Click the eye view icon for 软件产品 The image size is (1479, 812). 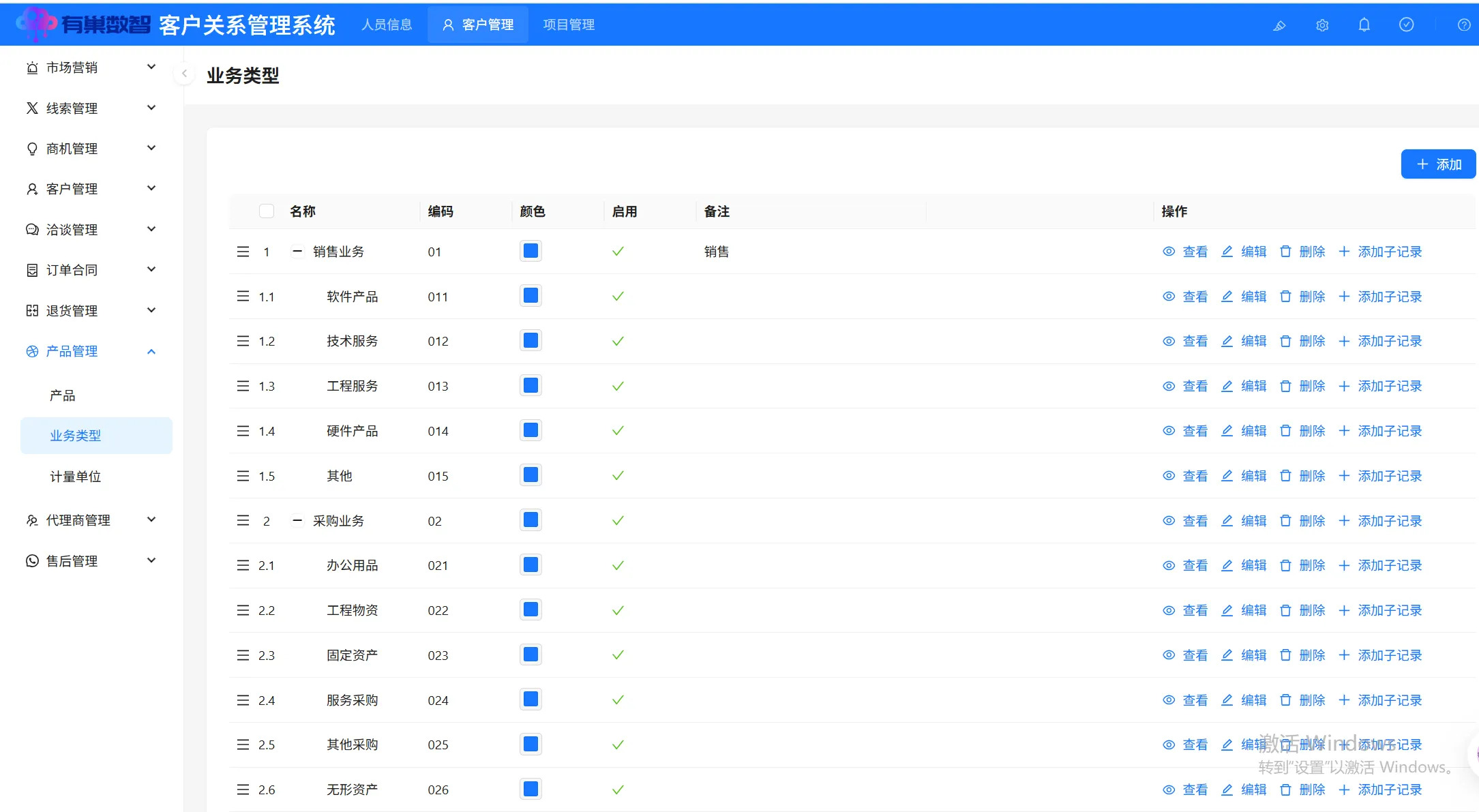pos(1169,297)
